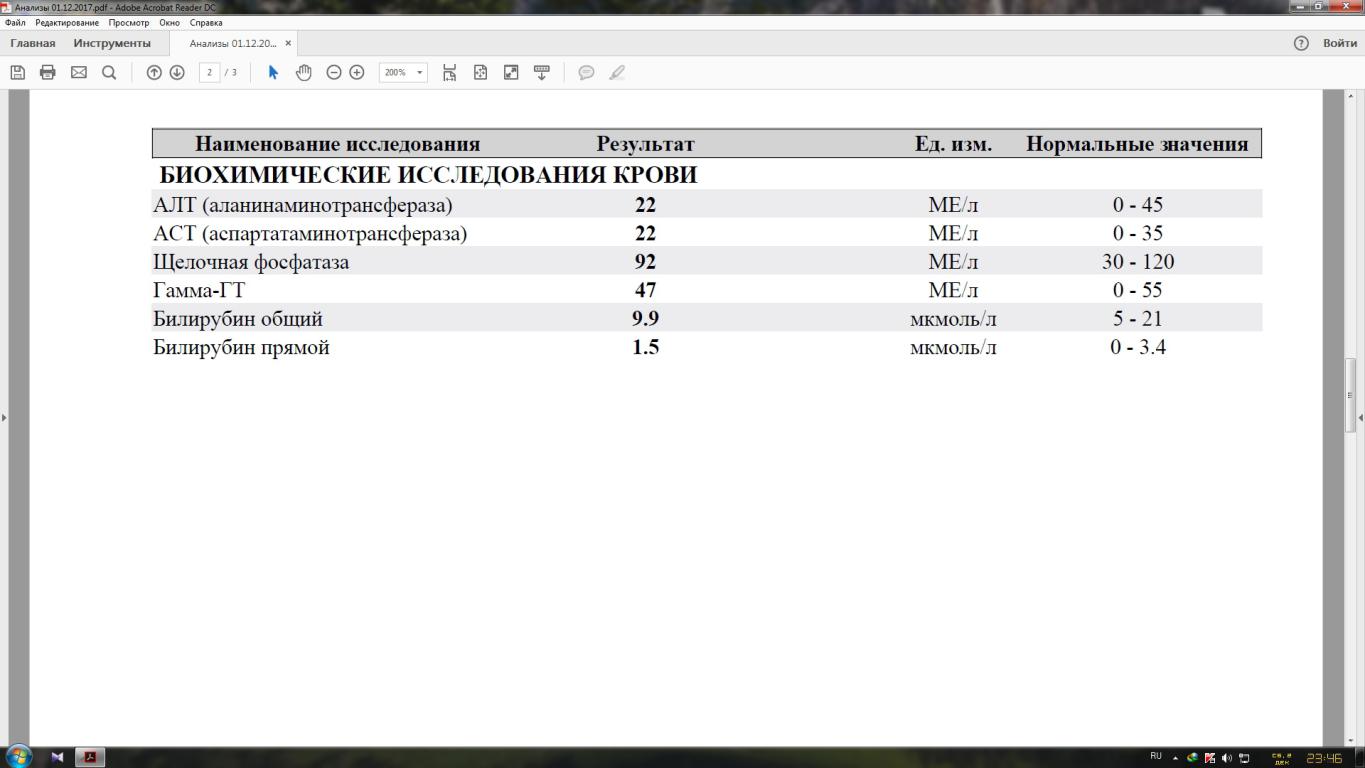Click the Save file icon
The width and height of the screenshot is (1365, 768).
pyautogui.click(x=17, y=72)
